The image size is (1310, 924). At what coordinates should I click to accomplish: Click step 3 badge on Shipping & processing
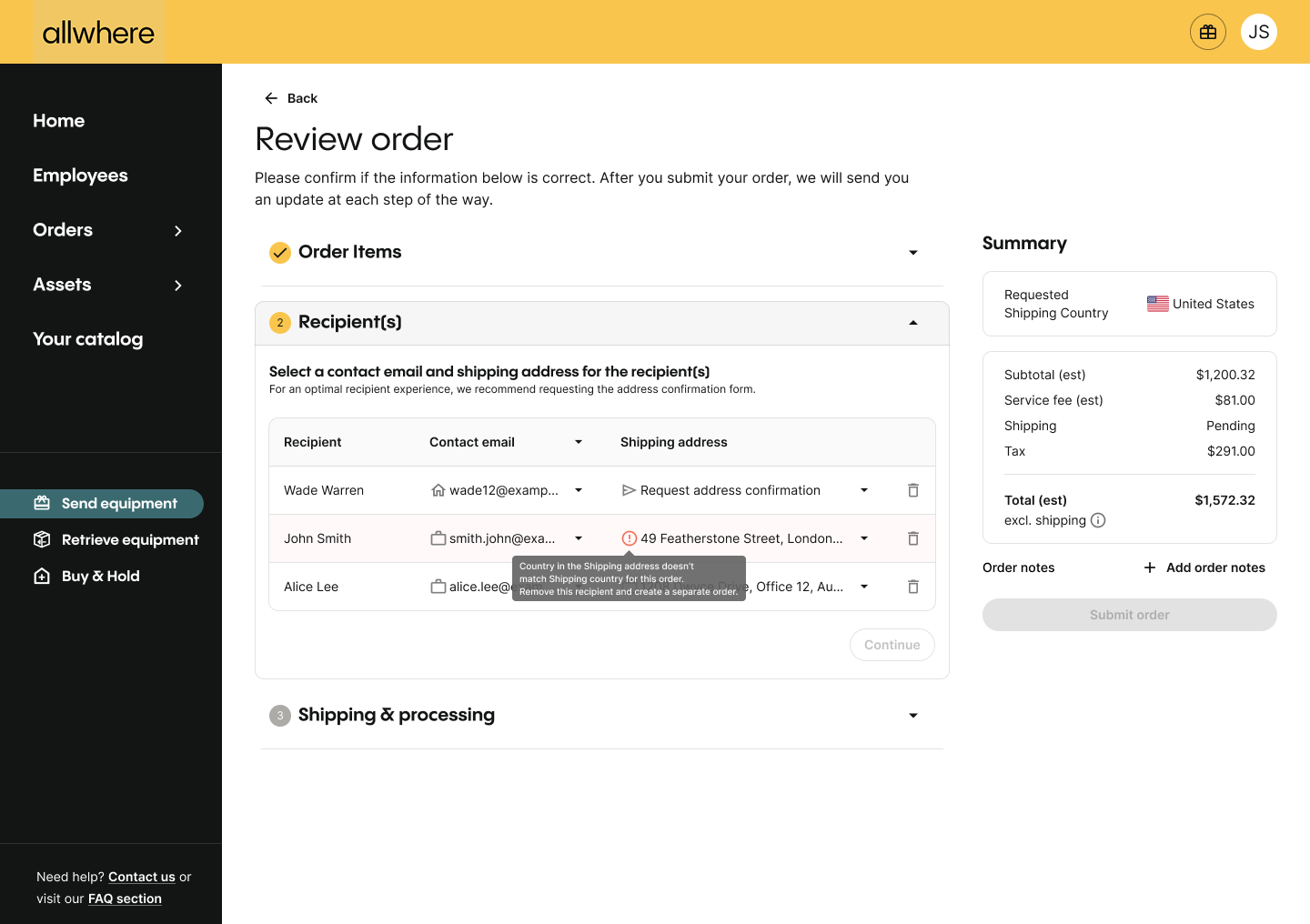point(280,715)
